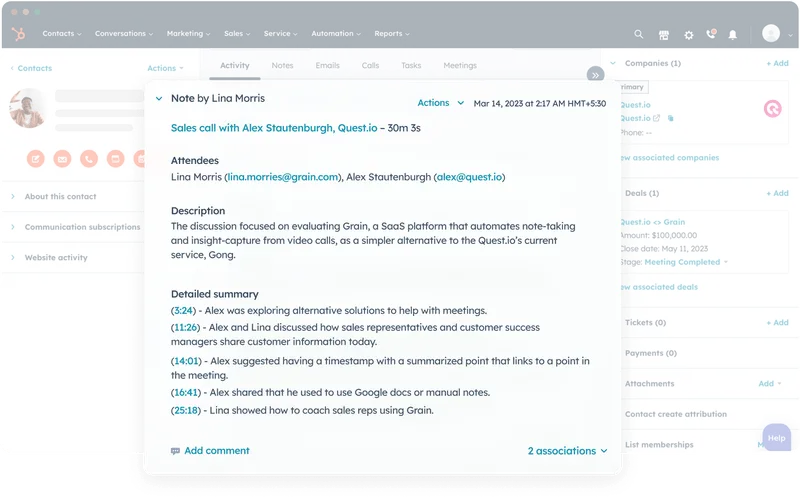
Task: Click the create note round icon
Action: [36, 159]
